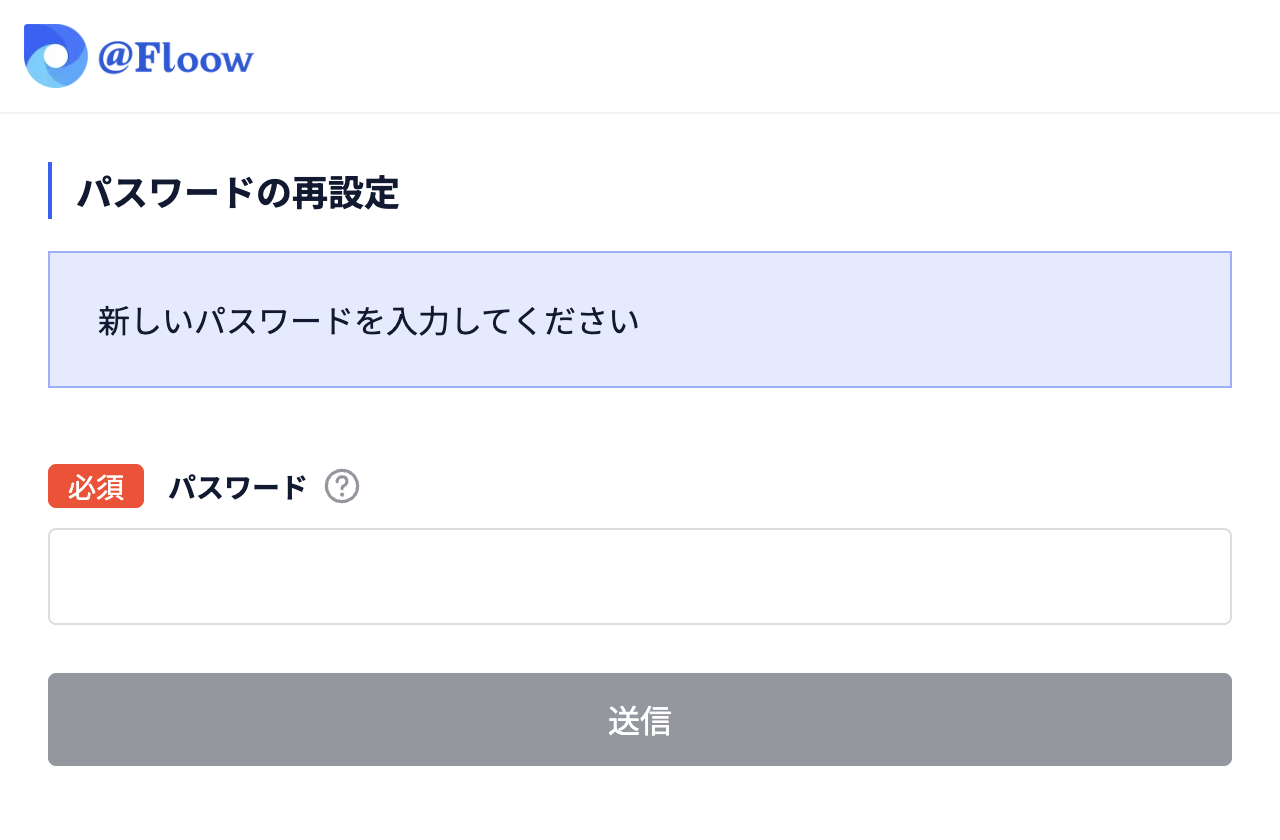Viewport: 1280px width, 840px height.
Task: Click the 送信 submit button
Action: tap(639, 719)
